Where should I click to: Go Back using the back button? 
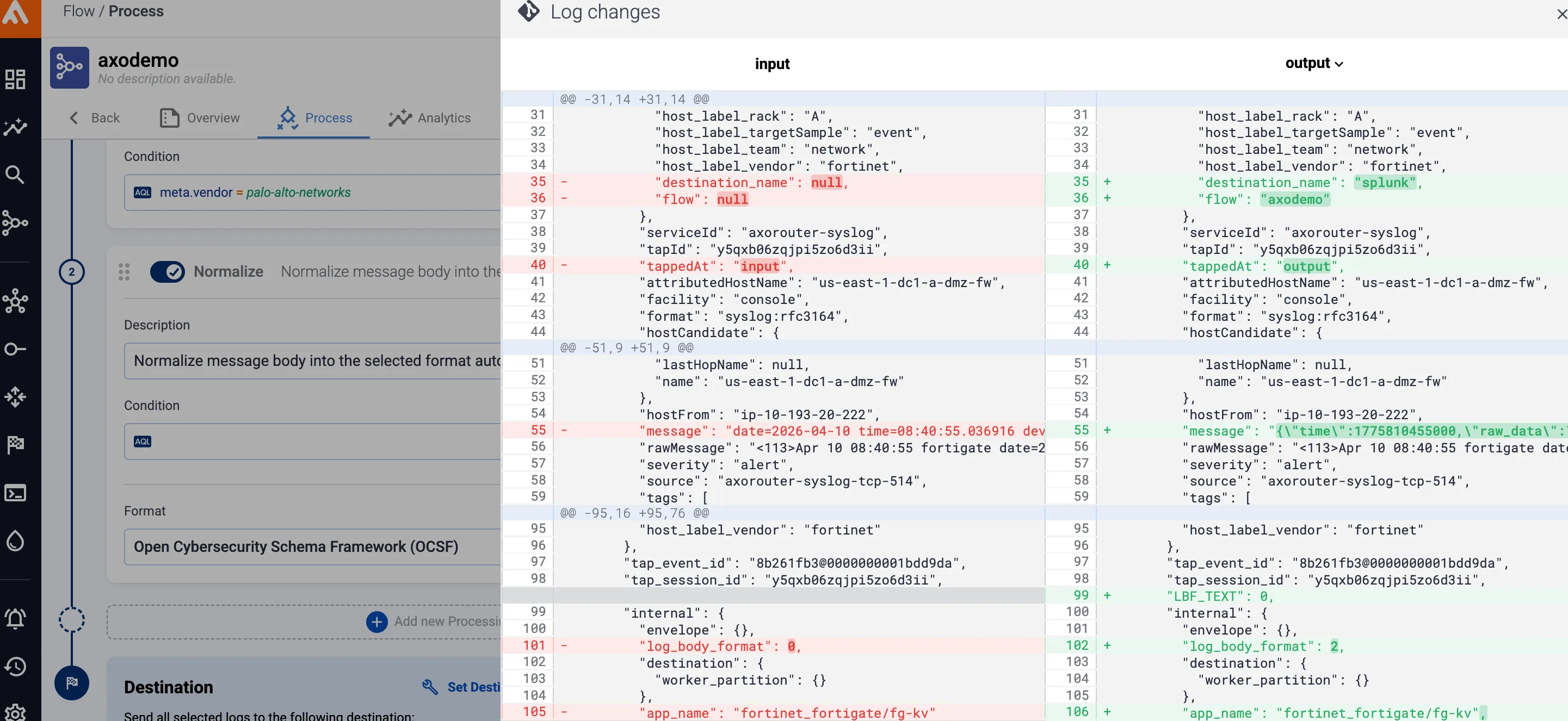pyautogui.click(x=94, y=118)
